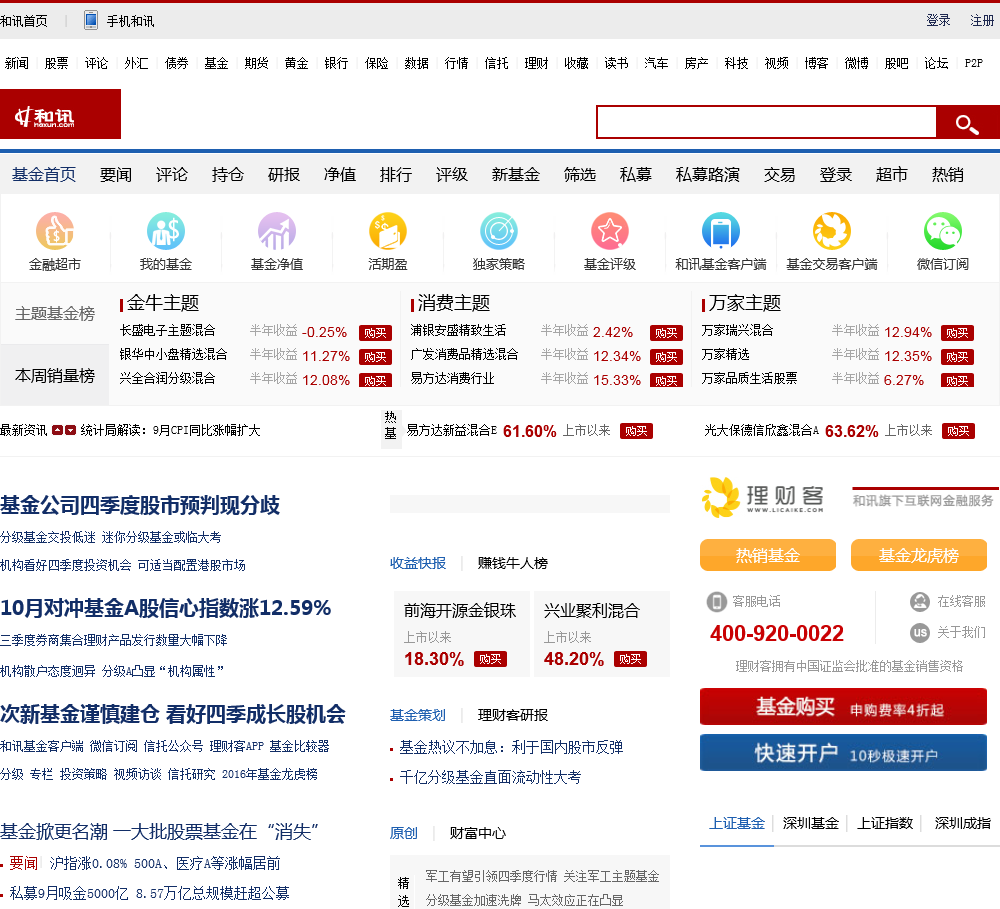1000x909 pixels.
Task: Click the 注册 link
Action: [x=982, y=20]
